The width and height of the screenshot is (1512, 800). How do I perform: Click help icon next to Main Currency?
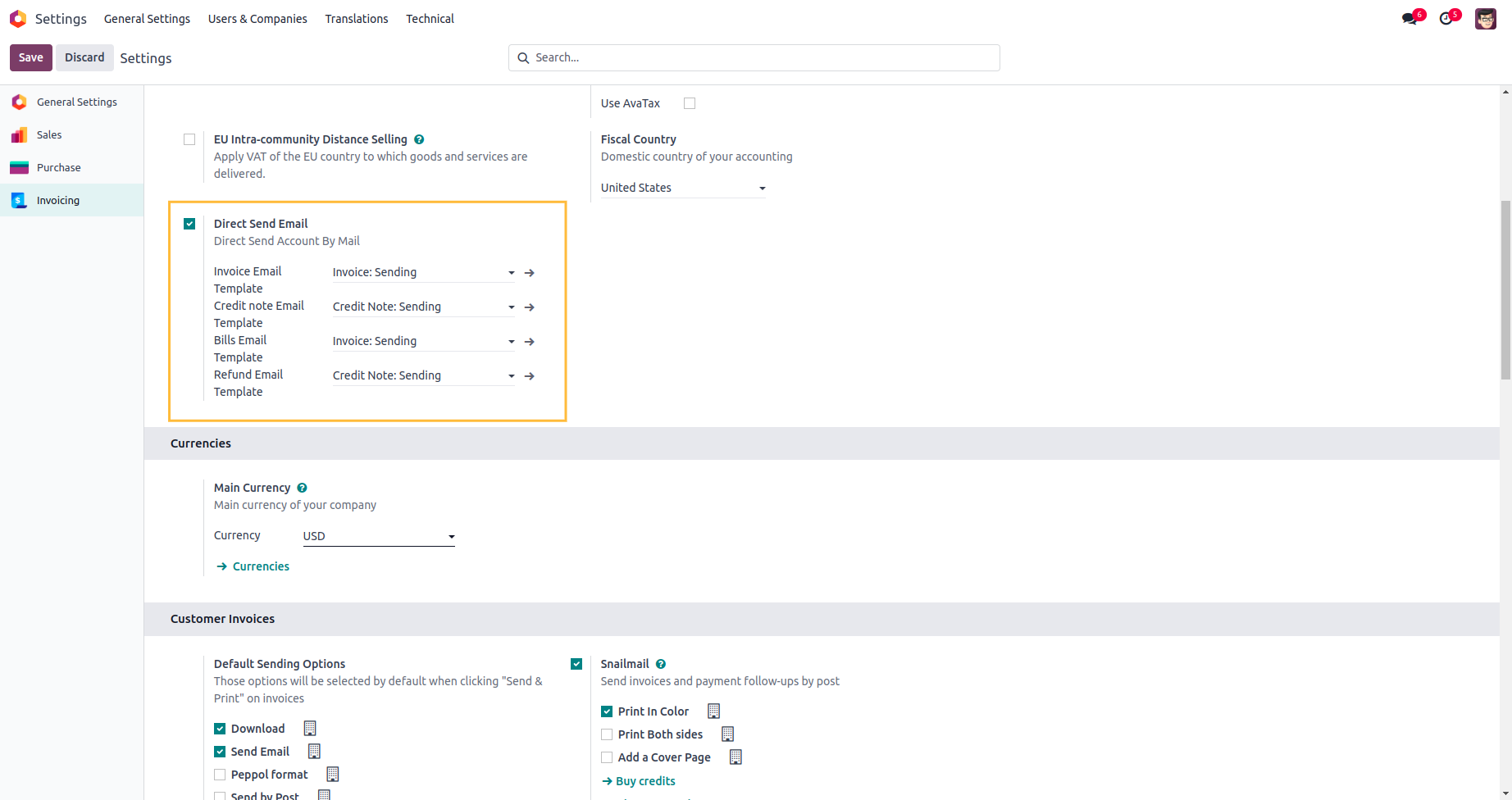pyautogui.click(x=302, y=488)
